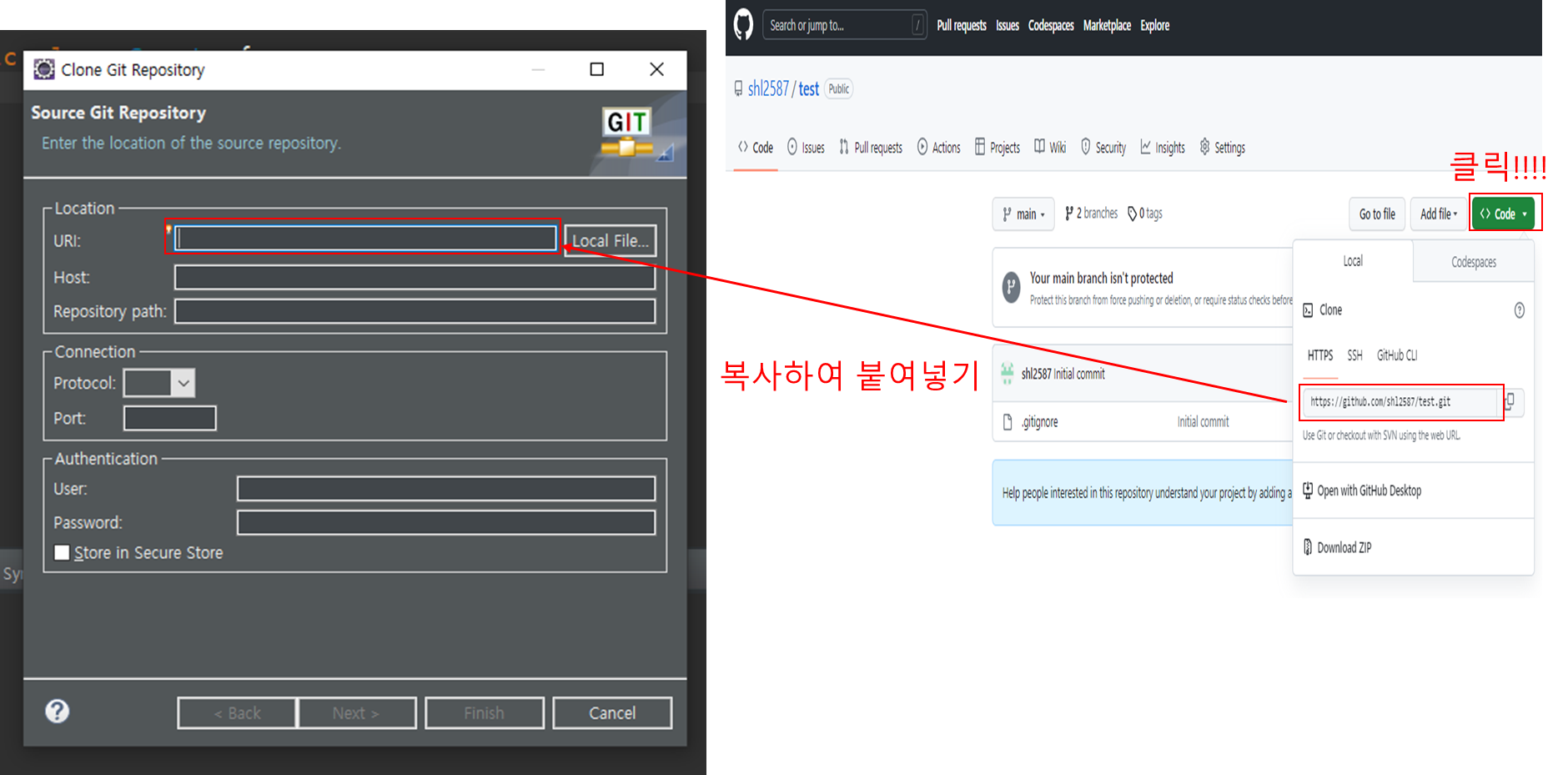1568x775 pixels.
Task: Switch to the Codespaces clone tab
Action: (x=1474, y=262)
